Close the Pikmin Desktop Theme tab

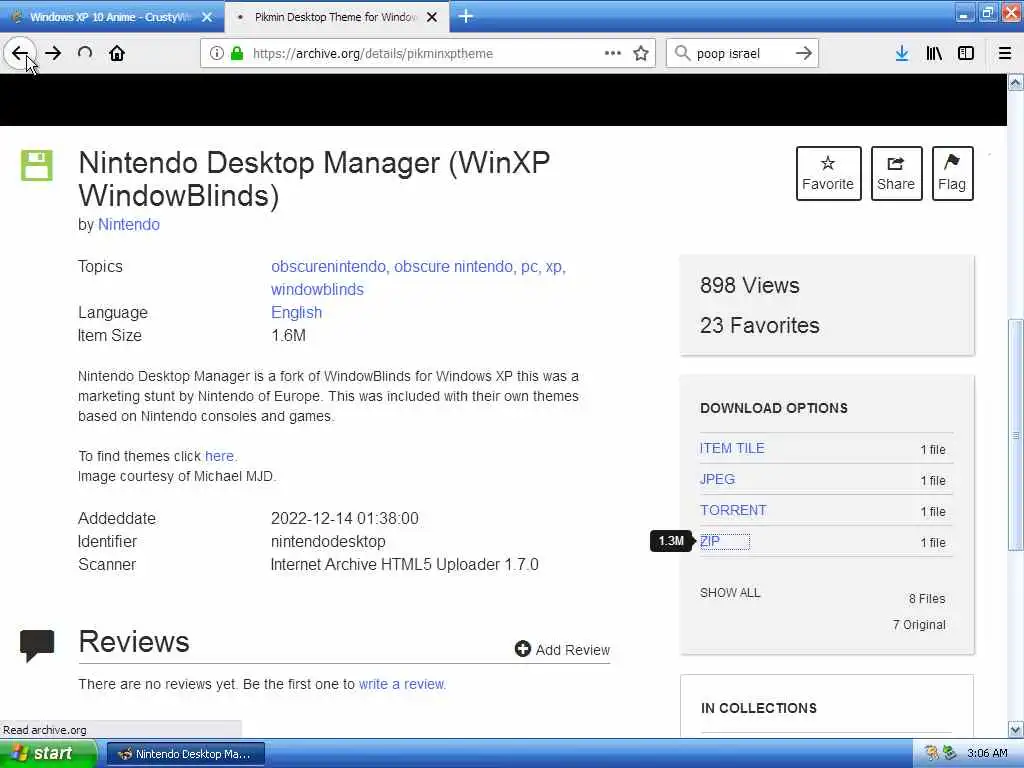tap(432, 18)
